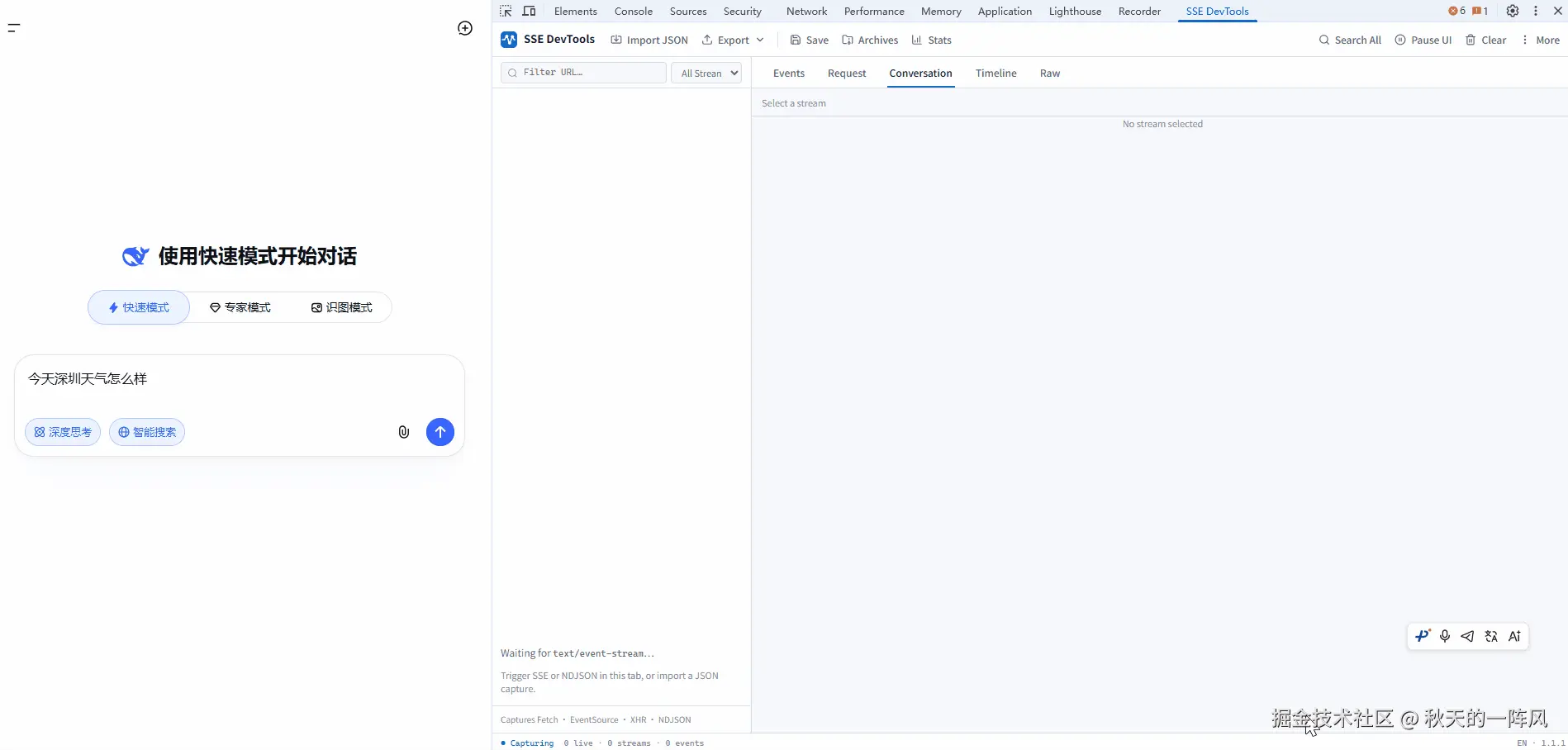This screenshot has height=750, width=1568.
Task: Click the '0 streams' status entry
Action: (630, 743)
